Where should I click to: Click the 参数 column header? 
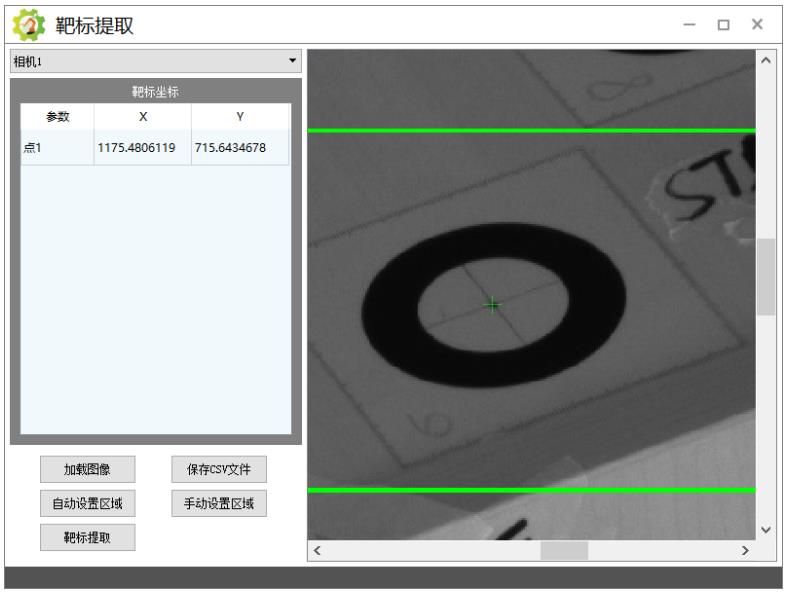[x=57, y=117]
